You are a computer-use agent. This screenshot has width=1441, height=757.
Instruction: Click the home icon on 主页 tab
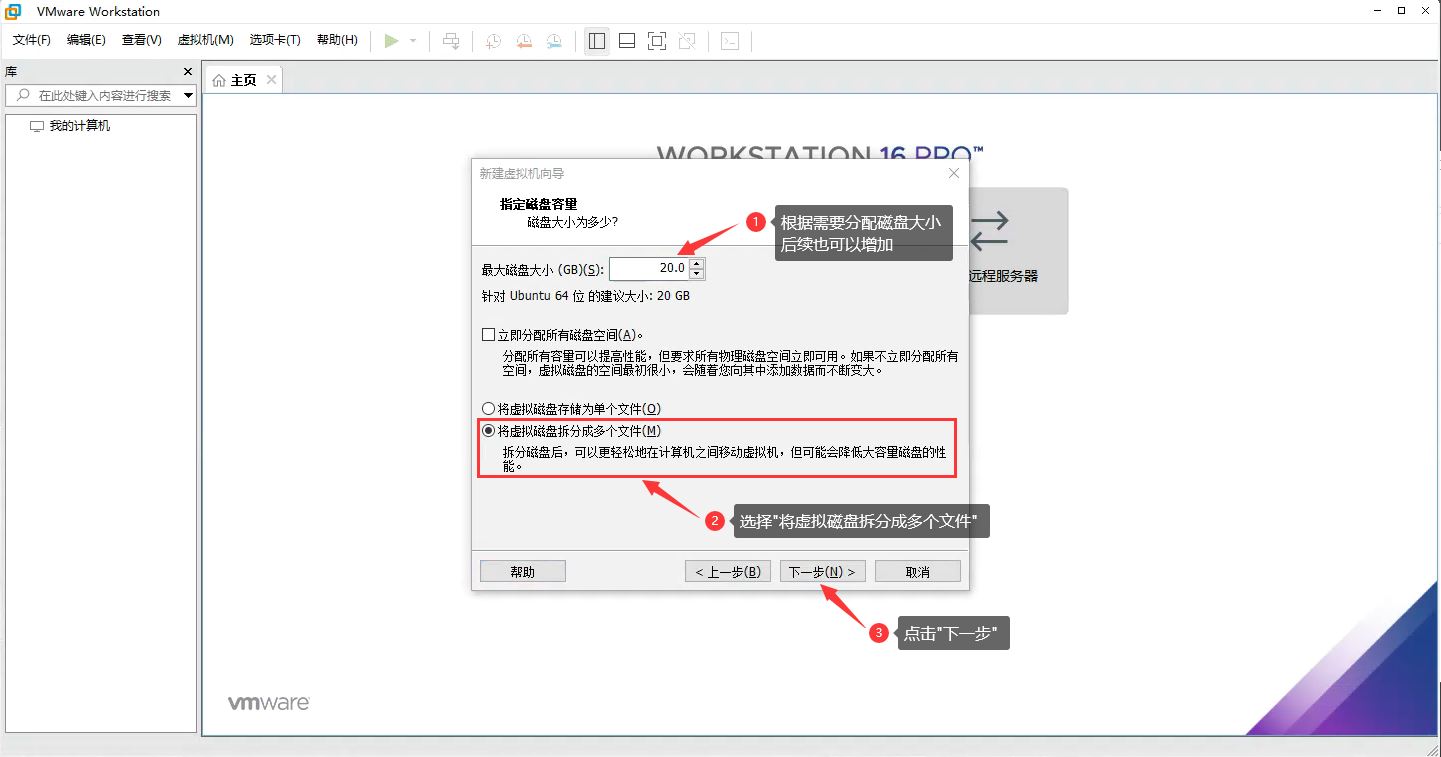coord(220,80)
